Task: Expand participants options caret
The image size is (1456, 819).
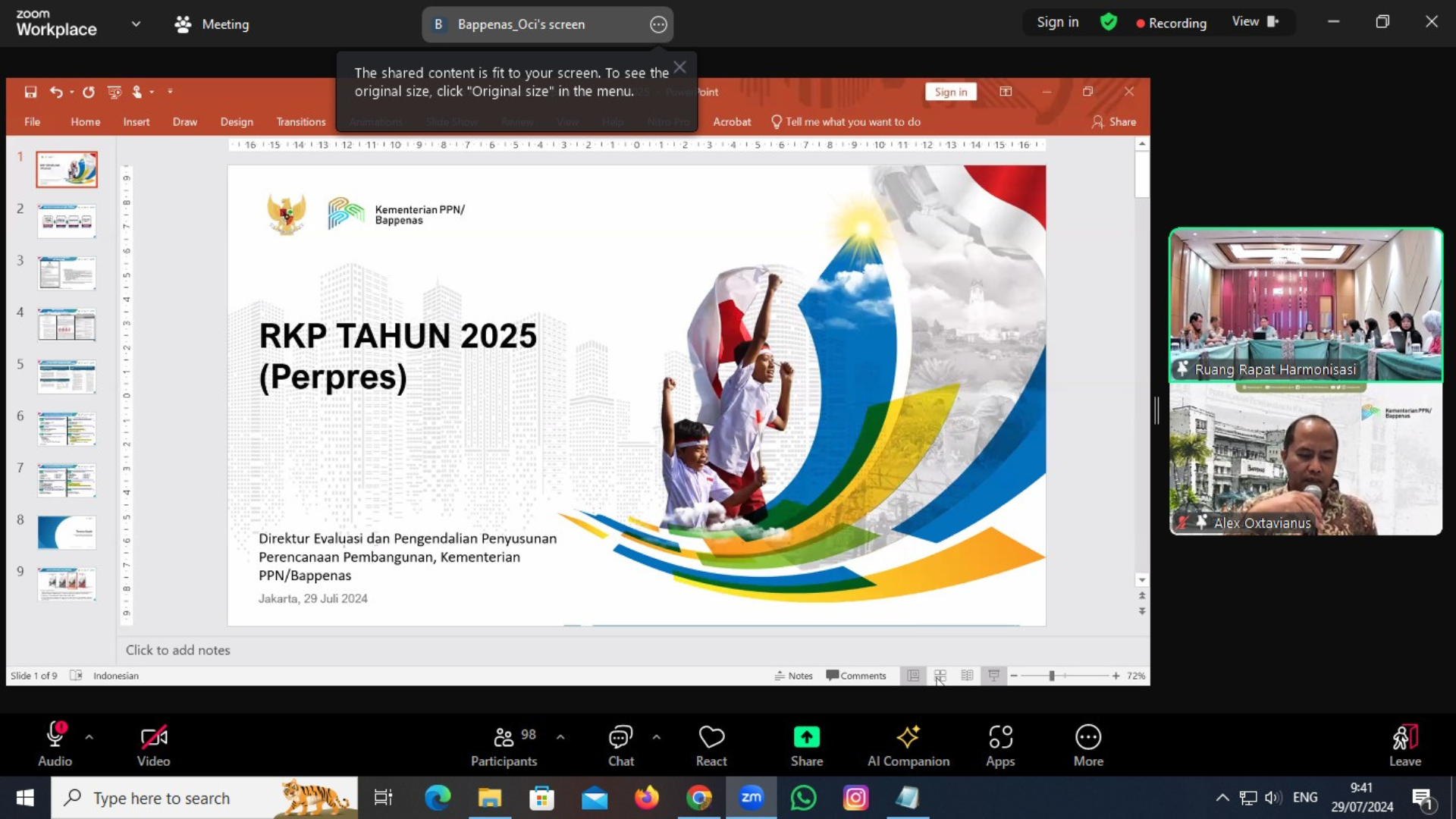Action: tap(560, 736)
